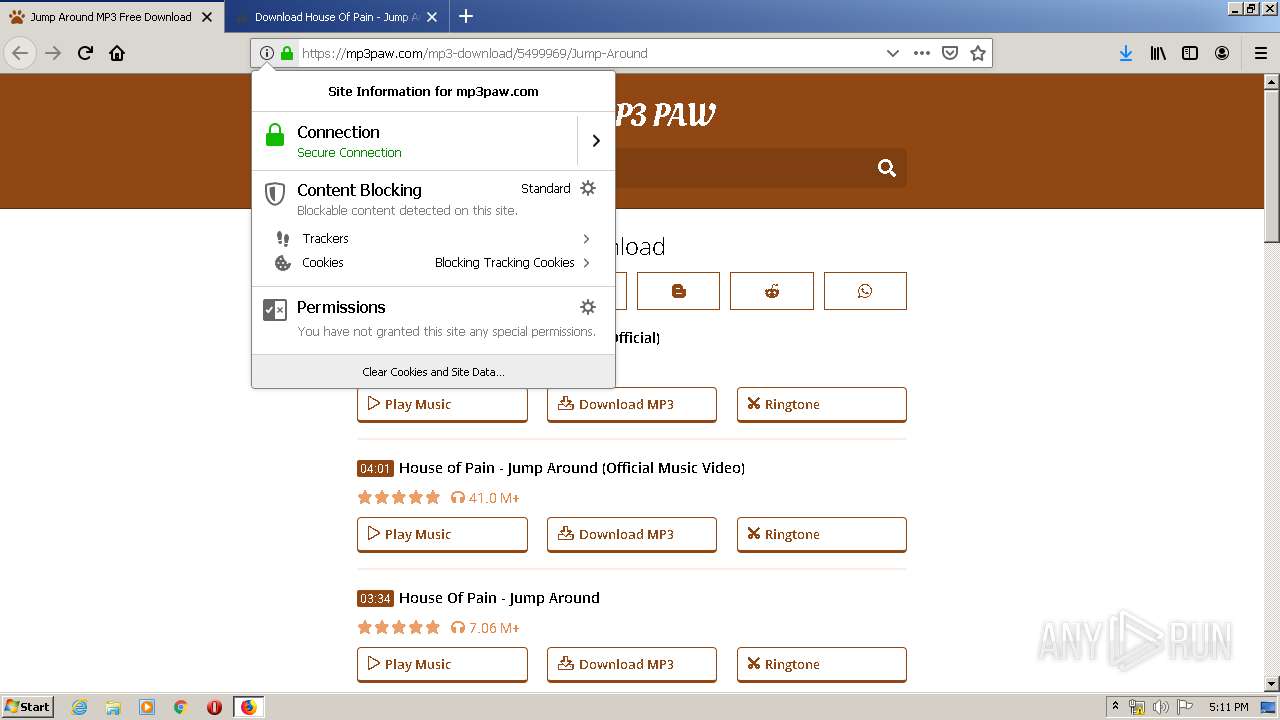Share via the WhatsApp button

point(865,291)
